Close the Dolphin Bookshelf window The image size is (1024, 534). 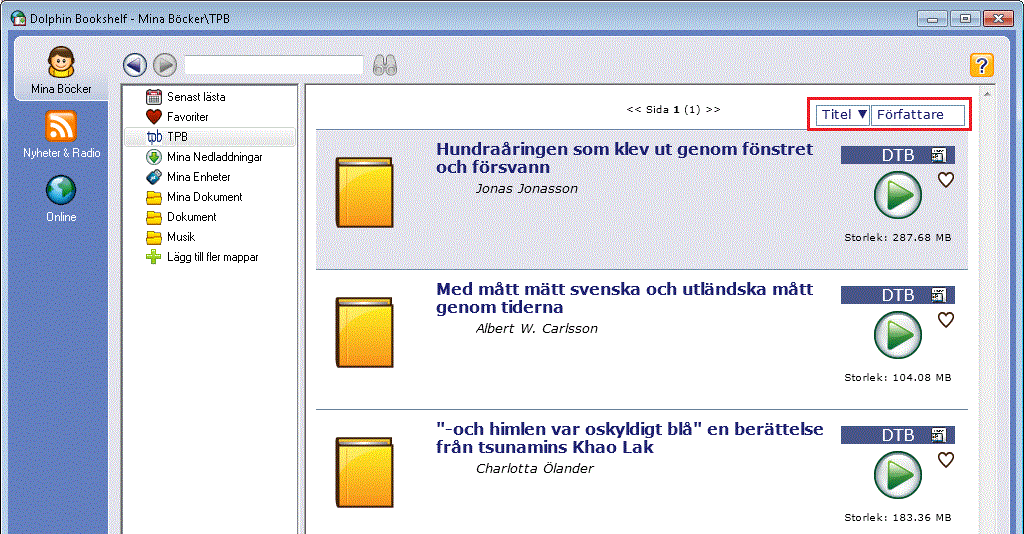coord(998,19)
